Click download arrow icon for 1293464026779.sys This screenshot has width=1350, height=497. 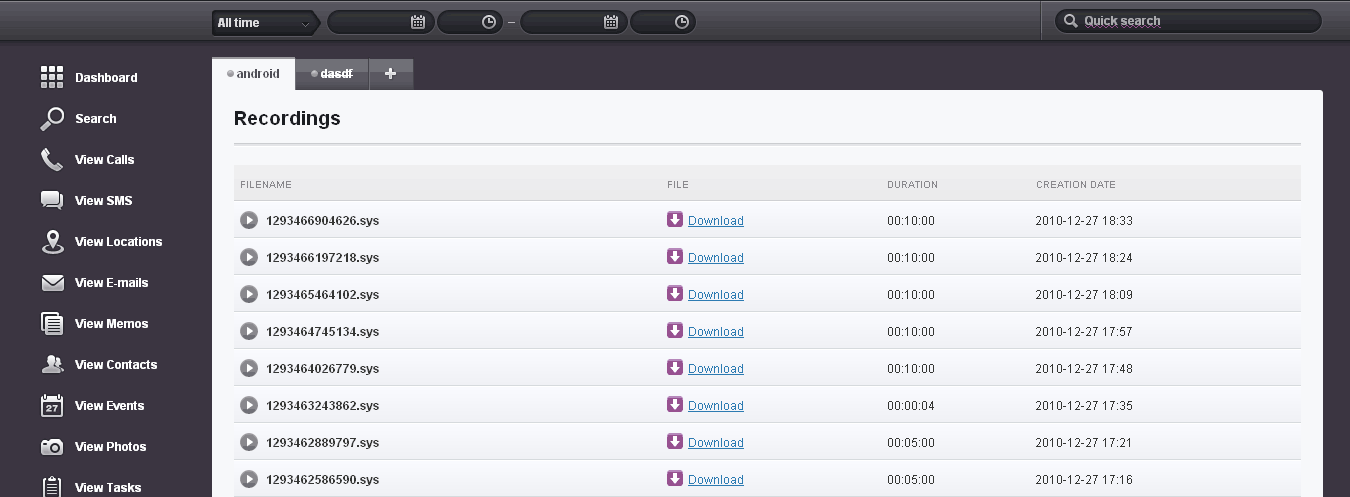[x=675, y=367]
